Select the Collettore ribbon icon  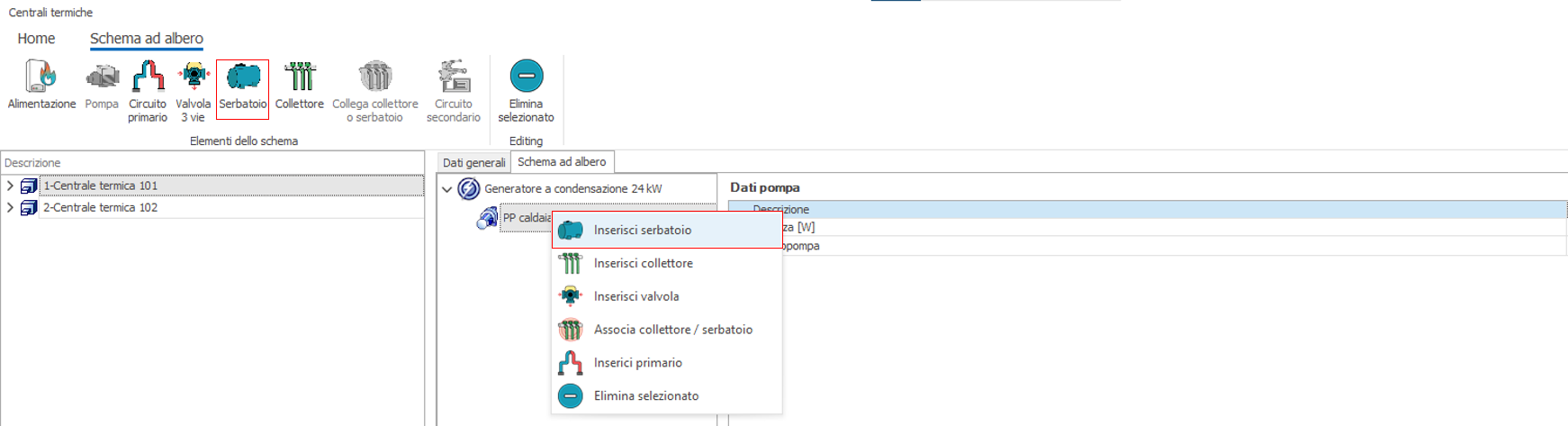(x=300, y=78)
